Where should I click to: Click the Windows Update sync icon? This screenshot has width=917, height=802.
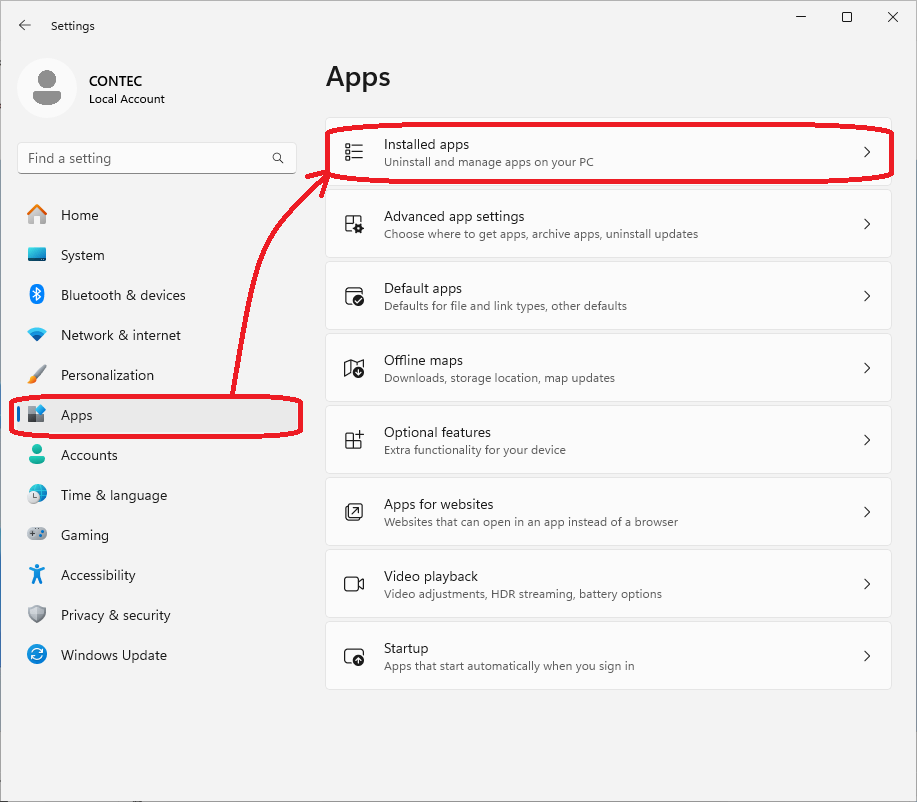pos(37,654)
